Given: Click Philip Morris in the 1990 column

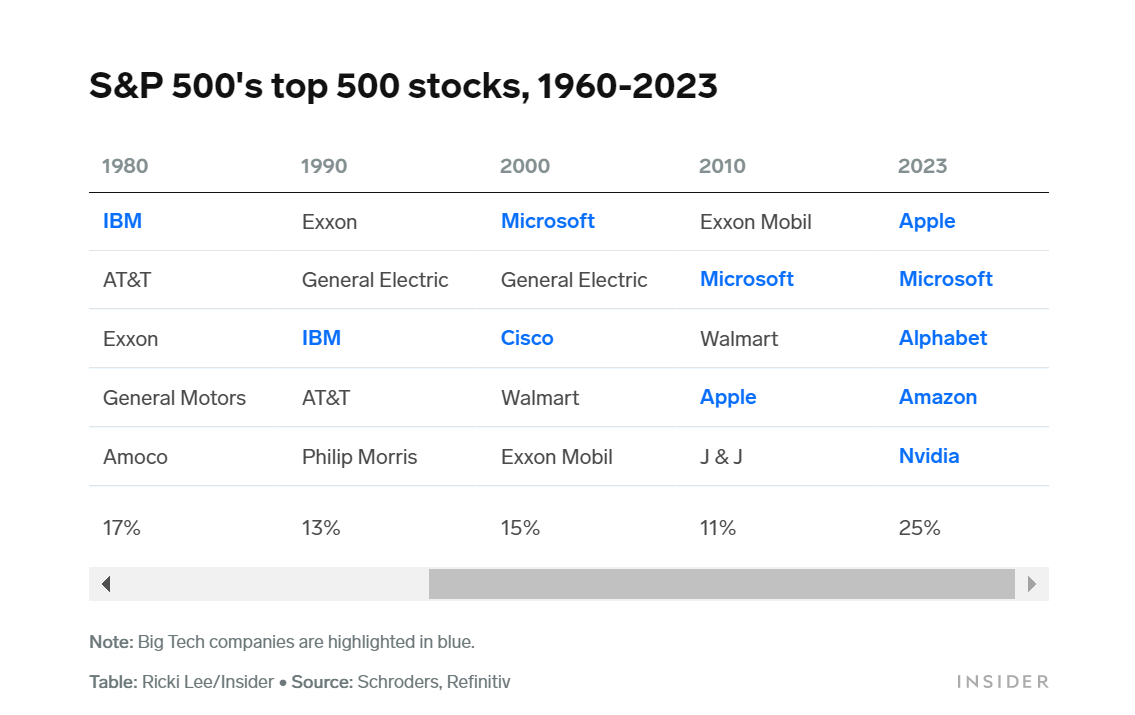Looking at the screenshot, I should [x=359, y=457].
